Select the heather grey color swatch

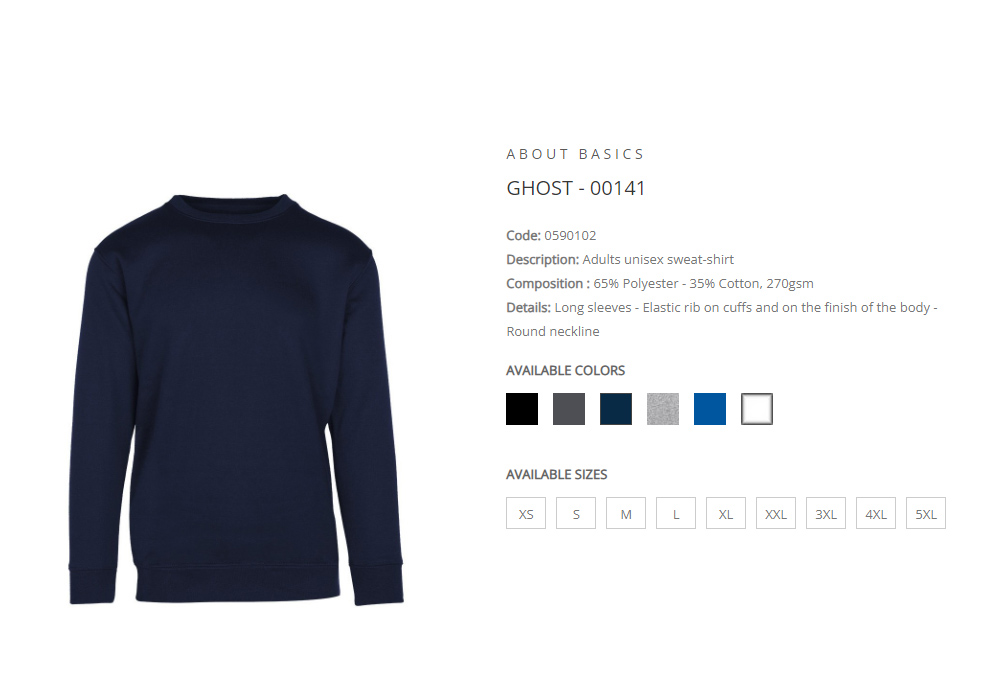click(x=663, y=408)
